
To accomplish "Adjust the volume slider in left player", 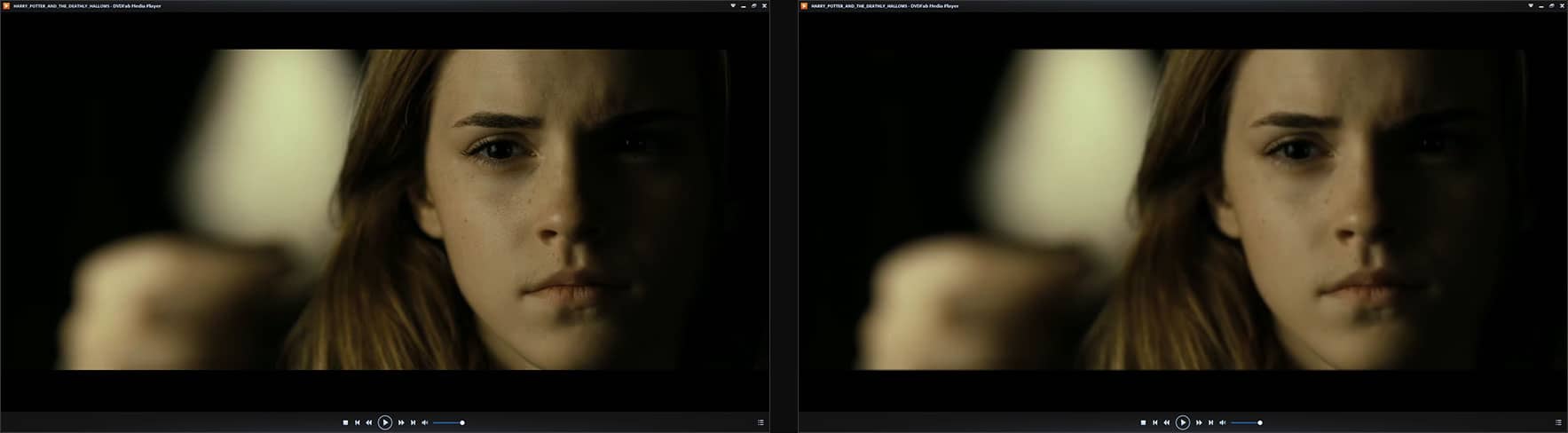I will (448, 422).
